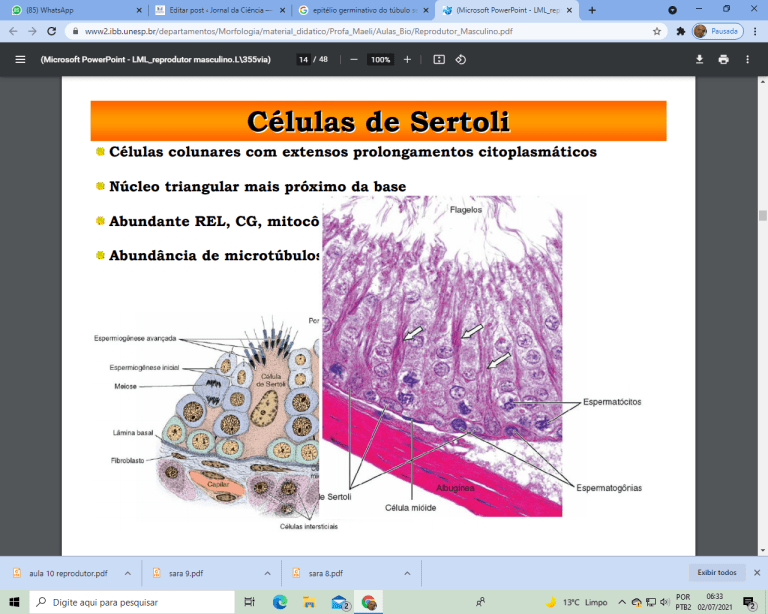
Task: Switch to WhatsApp tab
Action: coord(73,10)
